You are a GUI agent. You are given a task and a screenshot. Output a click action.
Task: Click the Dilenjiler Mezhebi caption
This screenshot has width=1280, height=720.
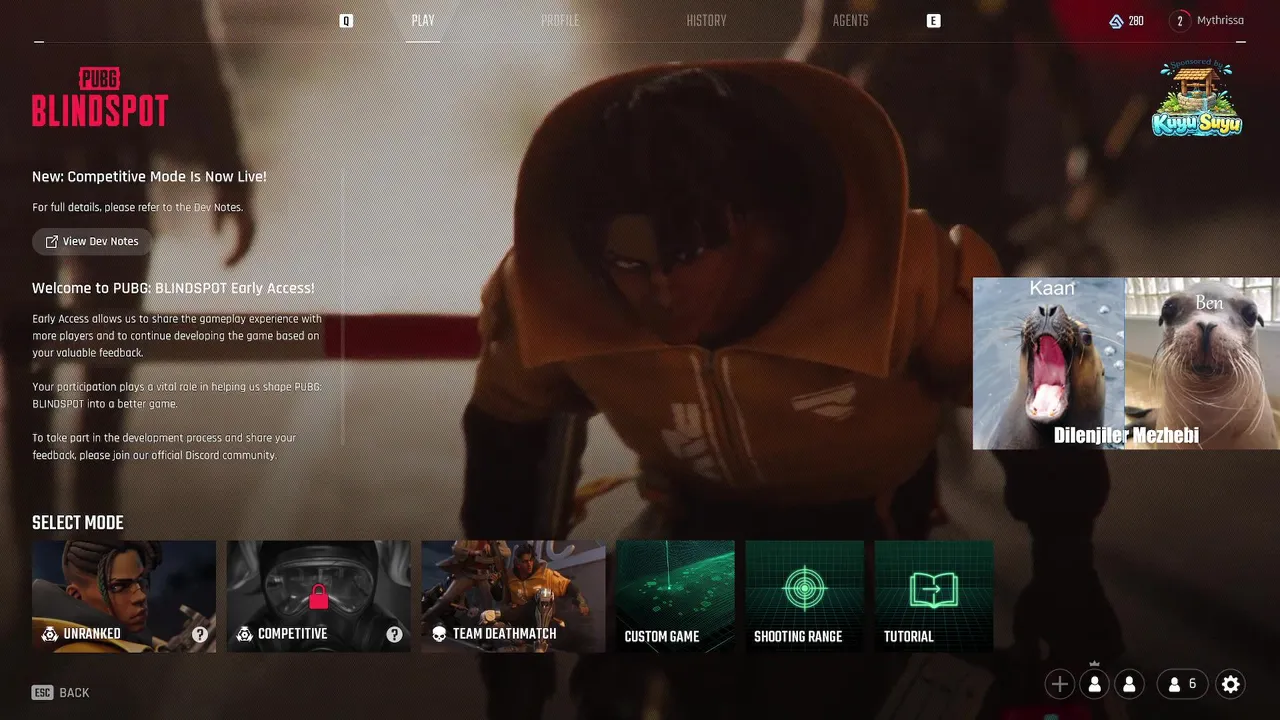pyautogui.click(x=1126, y=435)
